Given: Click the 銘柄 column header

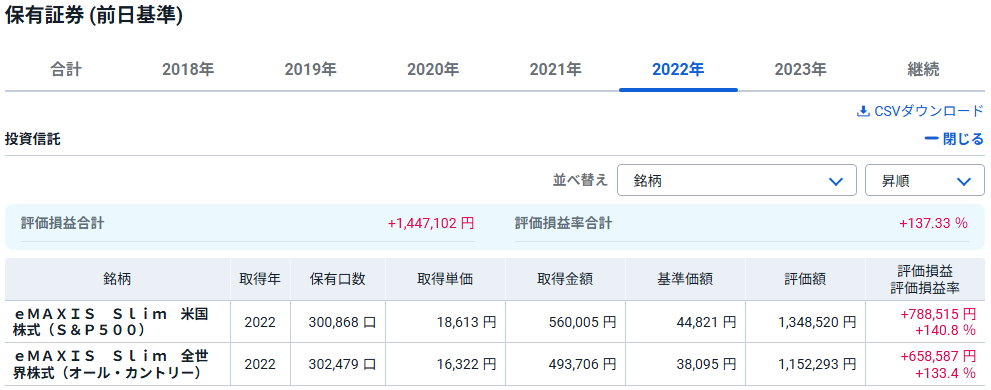Looking at the screenshot, I should coord(118,279).
